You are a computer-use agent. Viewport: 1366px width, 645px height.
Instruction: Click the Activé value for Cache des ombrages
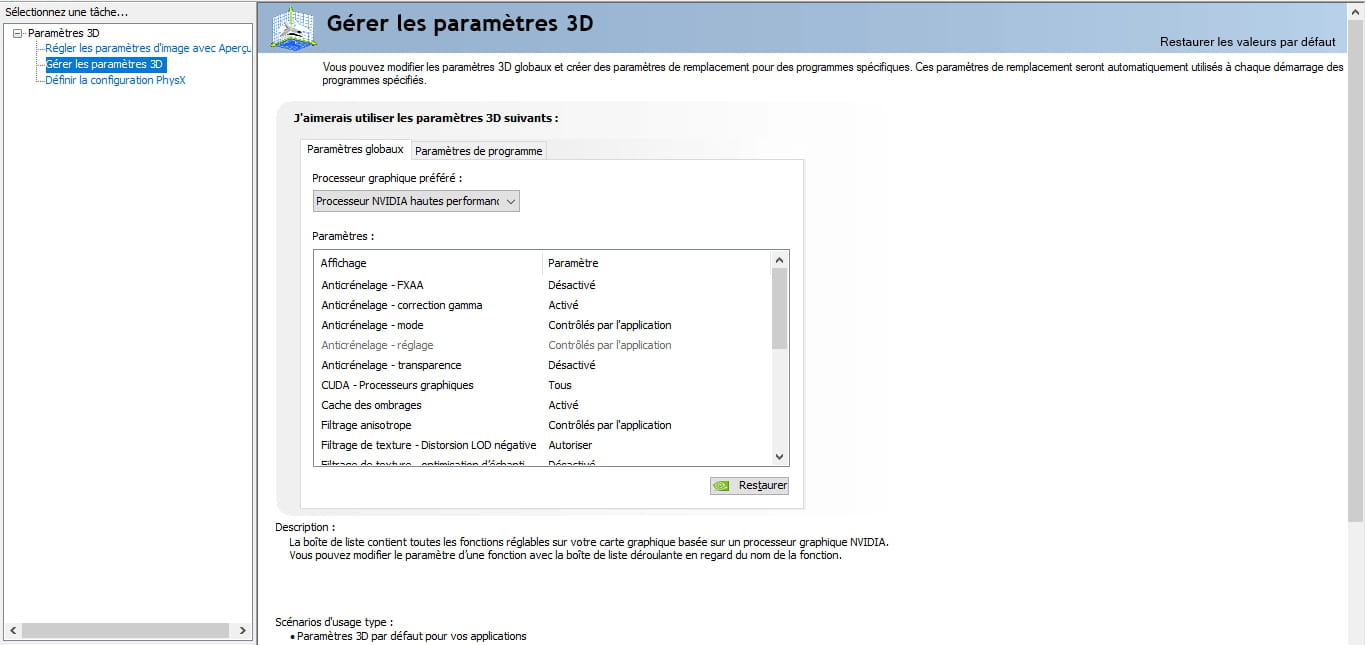click(x=563, y=405)
